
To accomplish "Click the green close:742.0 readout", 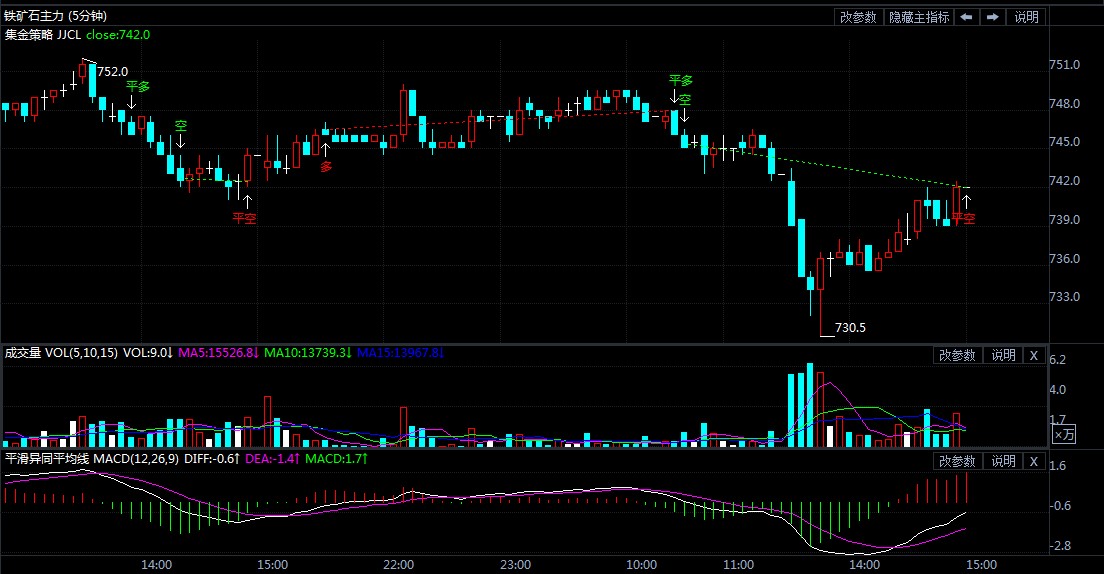I will point(118,35).
